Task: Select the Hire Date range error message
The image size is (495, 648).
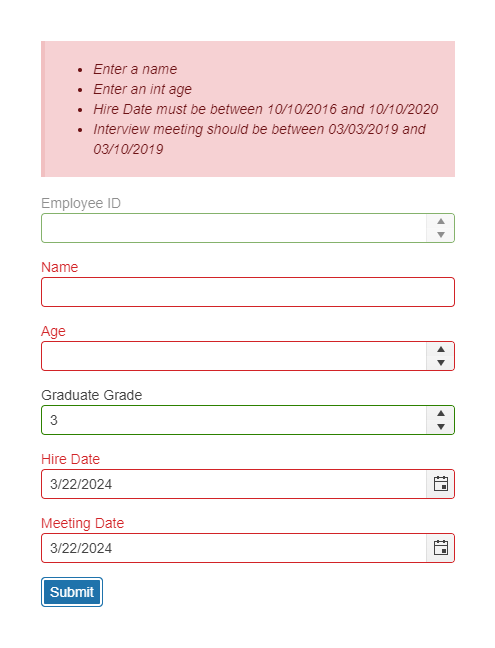Action: (266, 109)
